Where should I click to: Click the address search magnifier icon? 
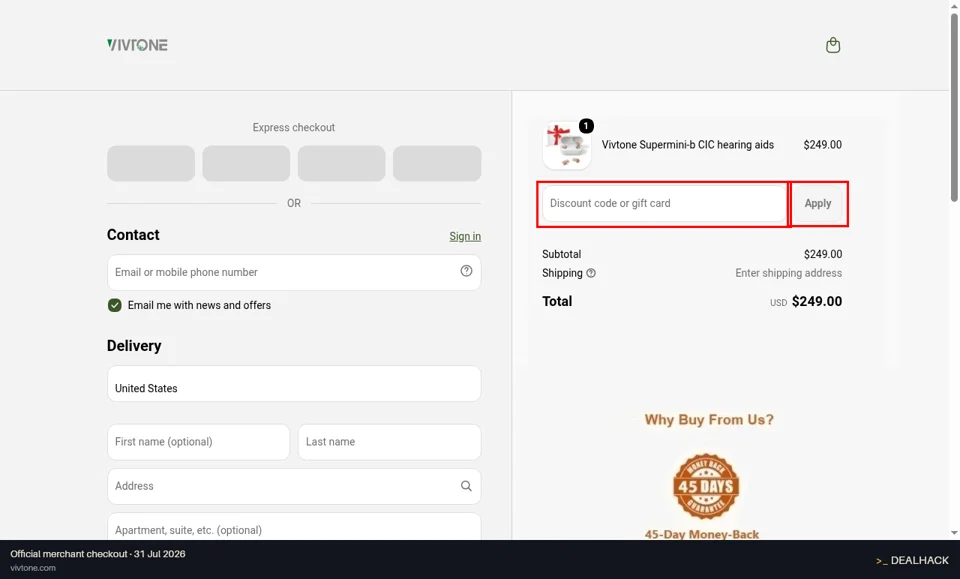(x=466, y=486)
